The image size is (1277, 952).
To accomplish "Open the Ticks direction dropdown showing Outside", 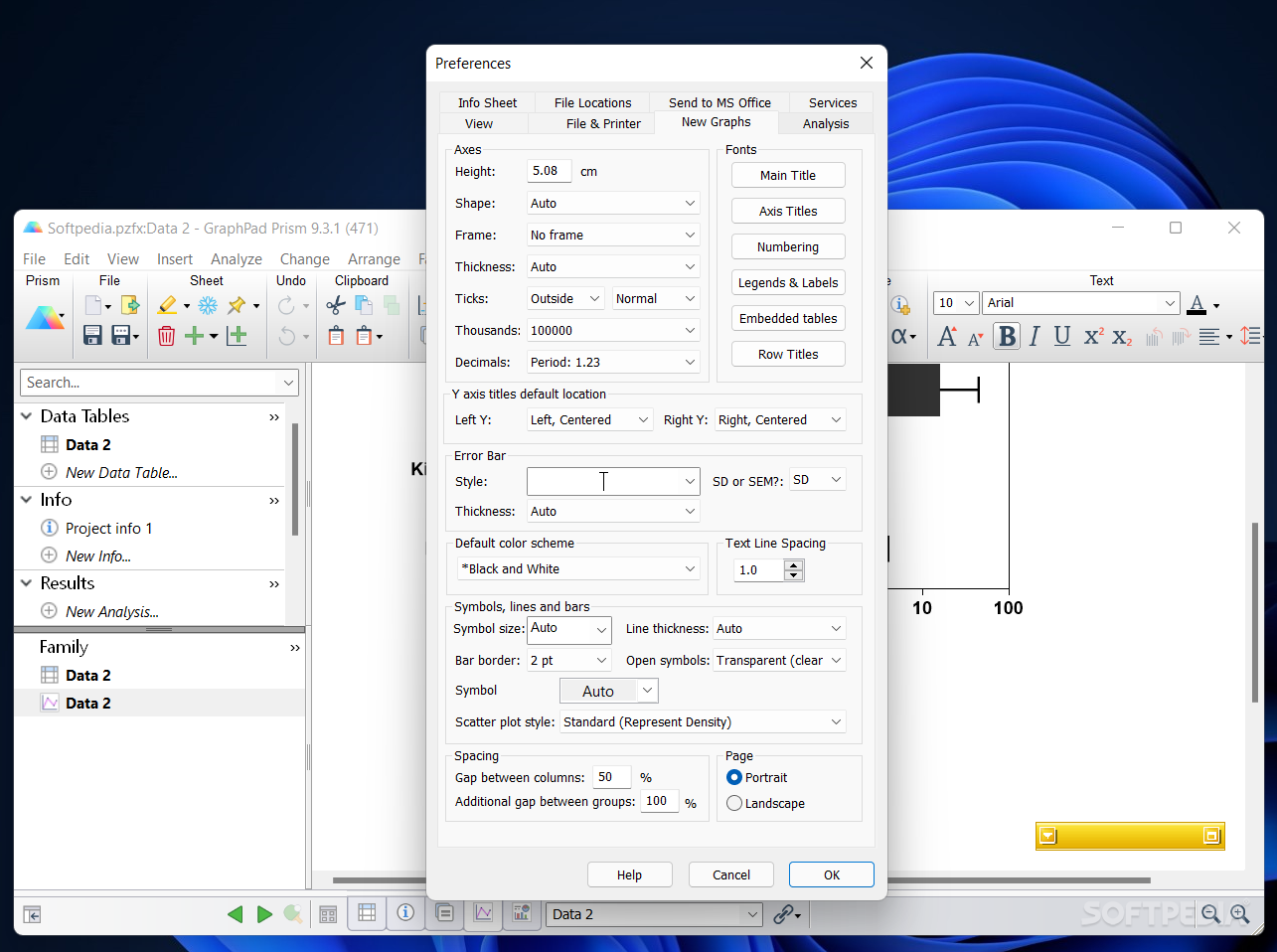I will pos(565,298).
